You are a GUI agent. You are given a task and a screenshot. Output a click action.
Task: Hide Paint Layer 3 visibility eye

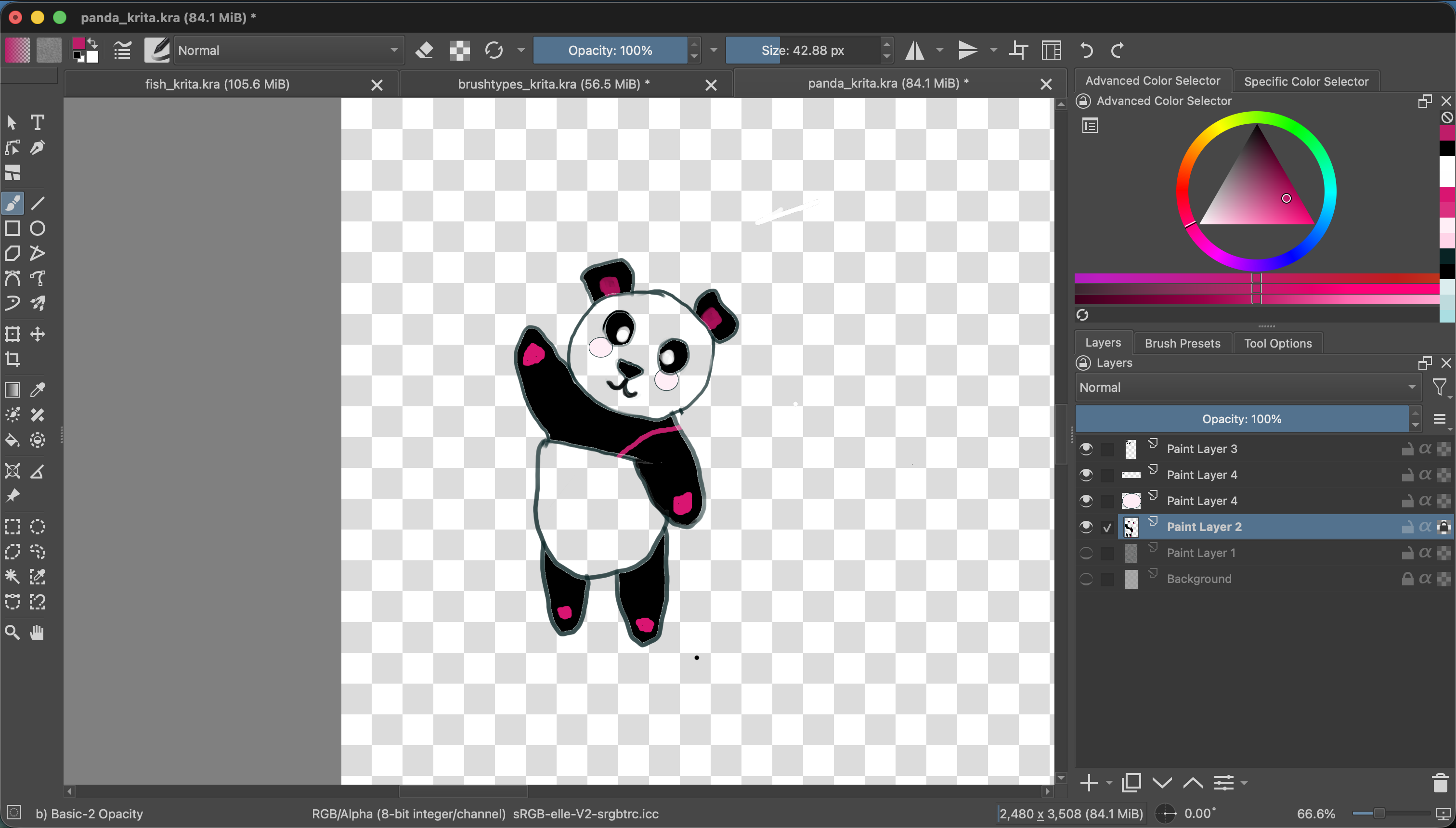click(x=1086, y=449)
